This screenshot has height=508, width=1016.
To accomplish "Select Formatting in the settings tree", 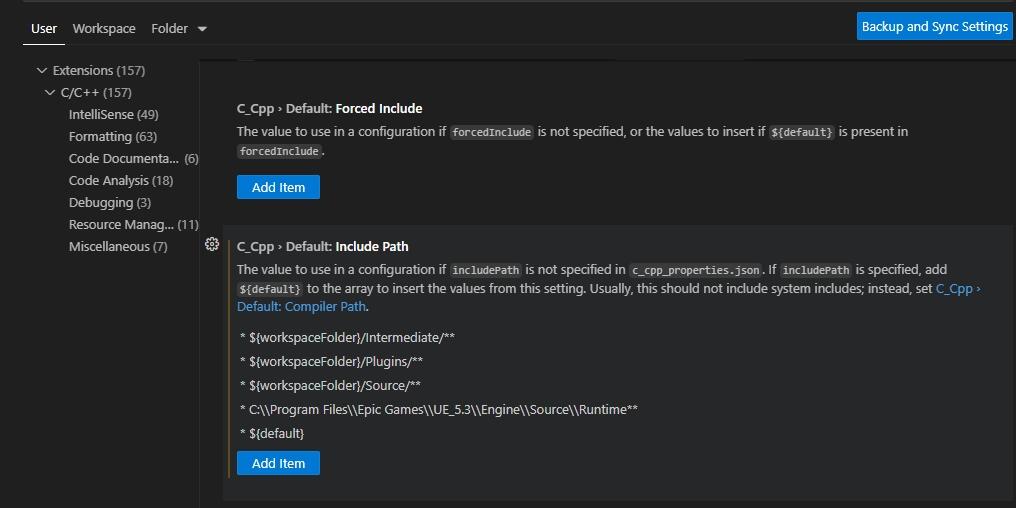I will pyautogui.click(x=112, y=137).
